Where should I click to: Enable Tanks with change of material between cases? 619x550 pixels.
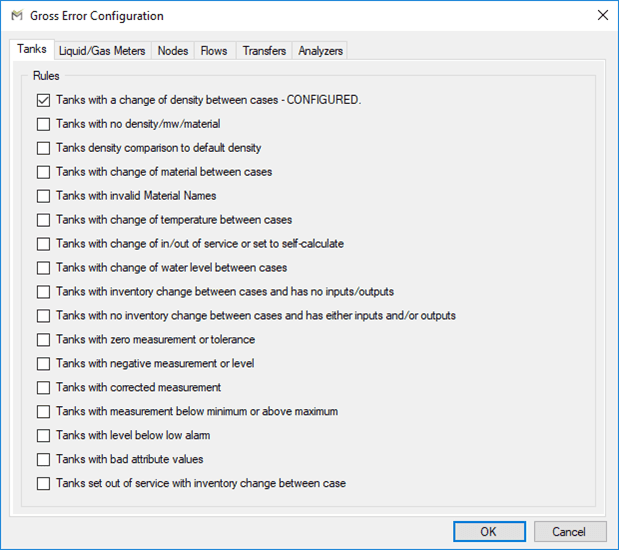tap(43, 172)
